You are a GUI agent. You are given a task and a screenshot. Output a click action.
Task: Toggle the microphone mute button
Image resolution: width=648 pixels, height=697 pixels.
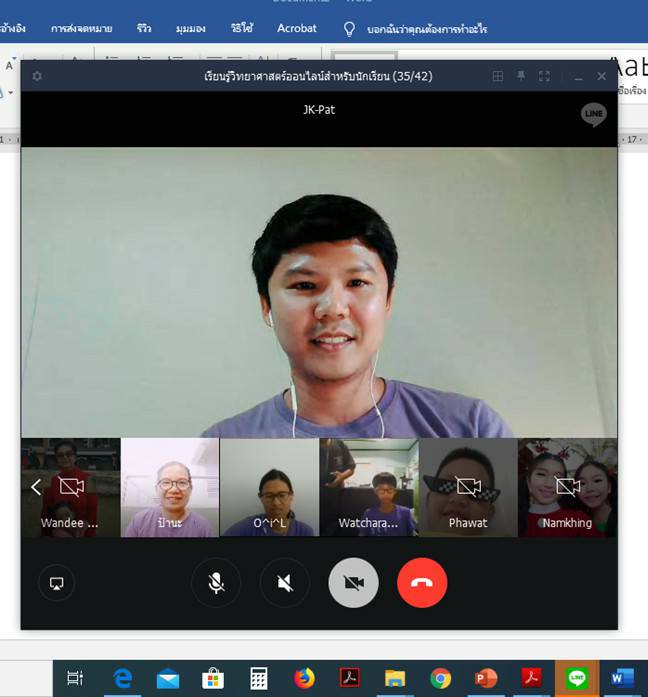pos(216,583)
